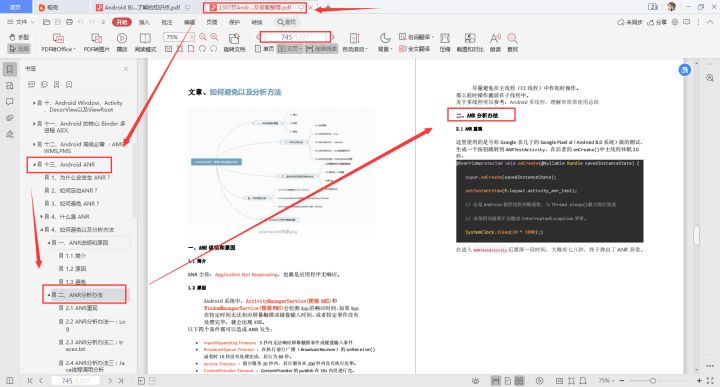Expand the 4. 什么是 ANR bookmark
This screenshot has width=720, height=387.
pos(41,216)
